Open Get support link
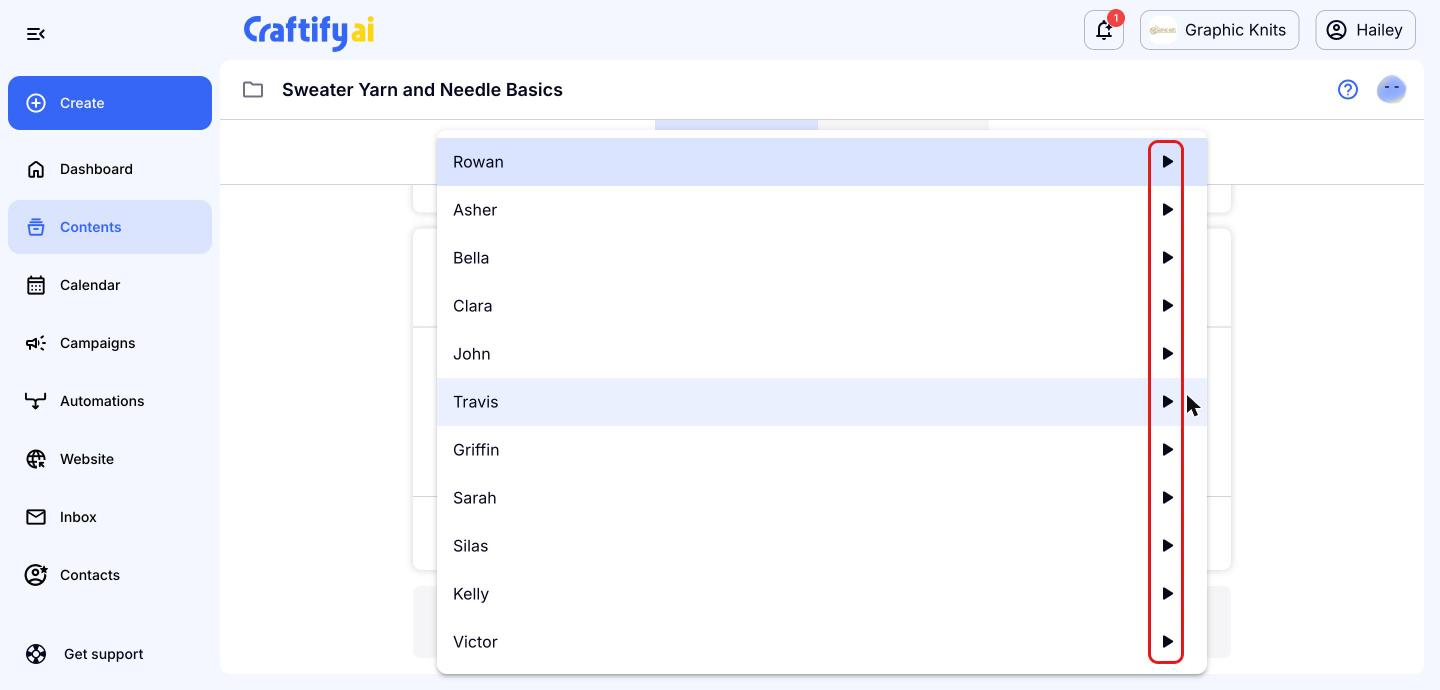Viewport: 1440px width, 690px height. 110,654
